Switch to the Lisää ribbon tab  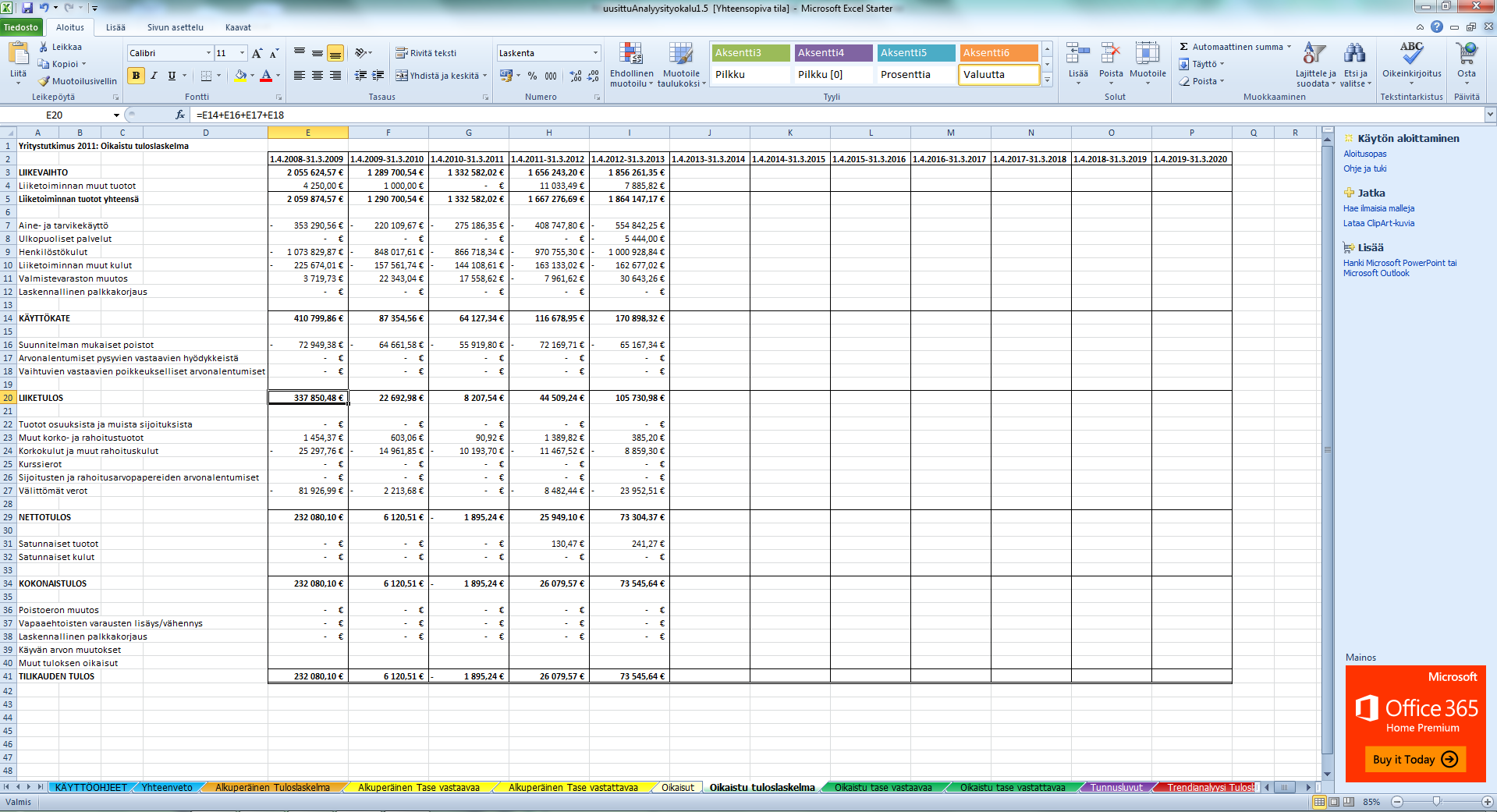[x=115, y=27]
